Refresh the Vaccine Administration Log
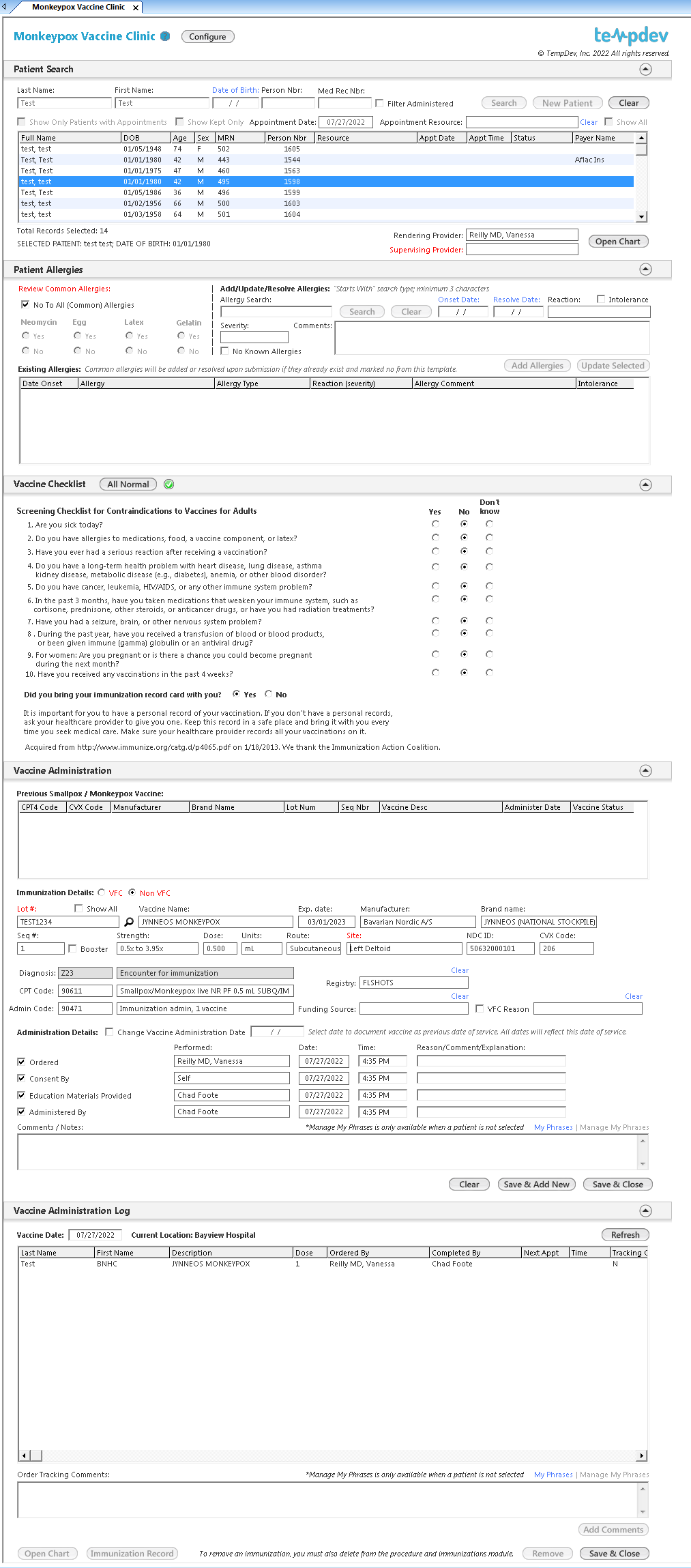The height and width of the screenshot is (1568, 691). (626, 1235)
